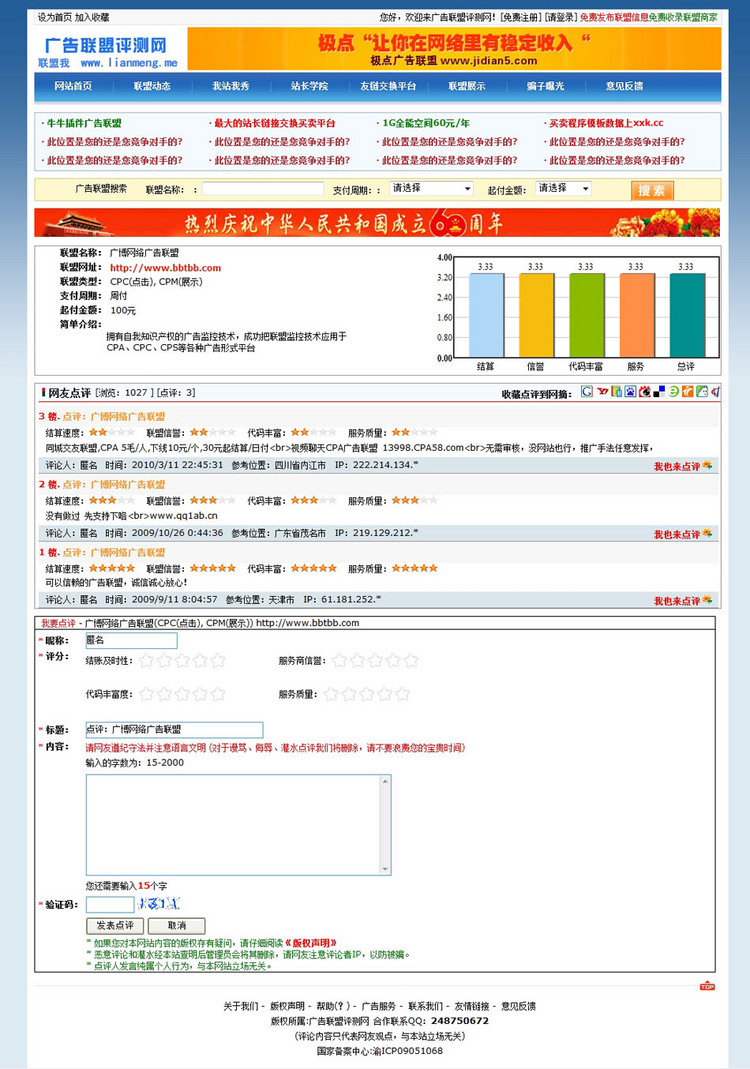
Task: Open 站长学院 navigation item
Action: 309,86
